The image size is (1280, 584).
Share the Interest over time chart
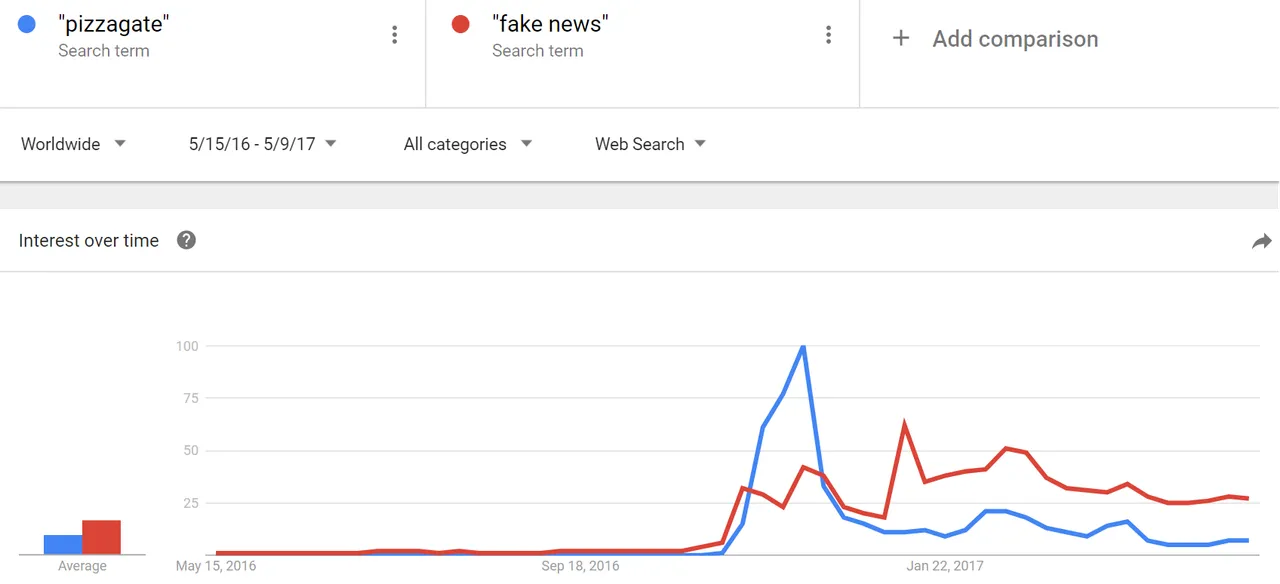[1262, 241]
